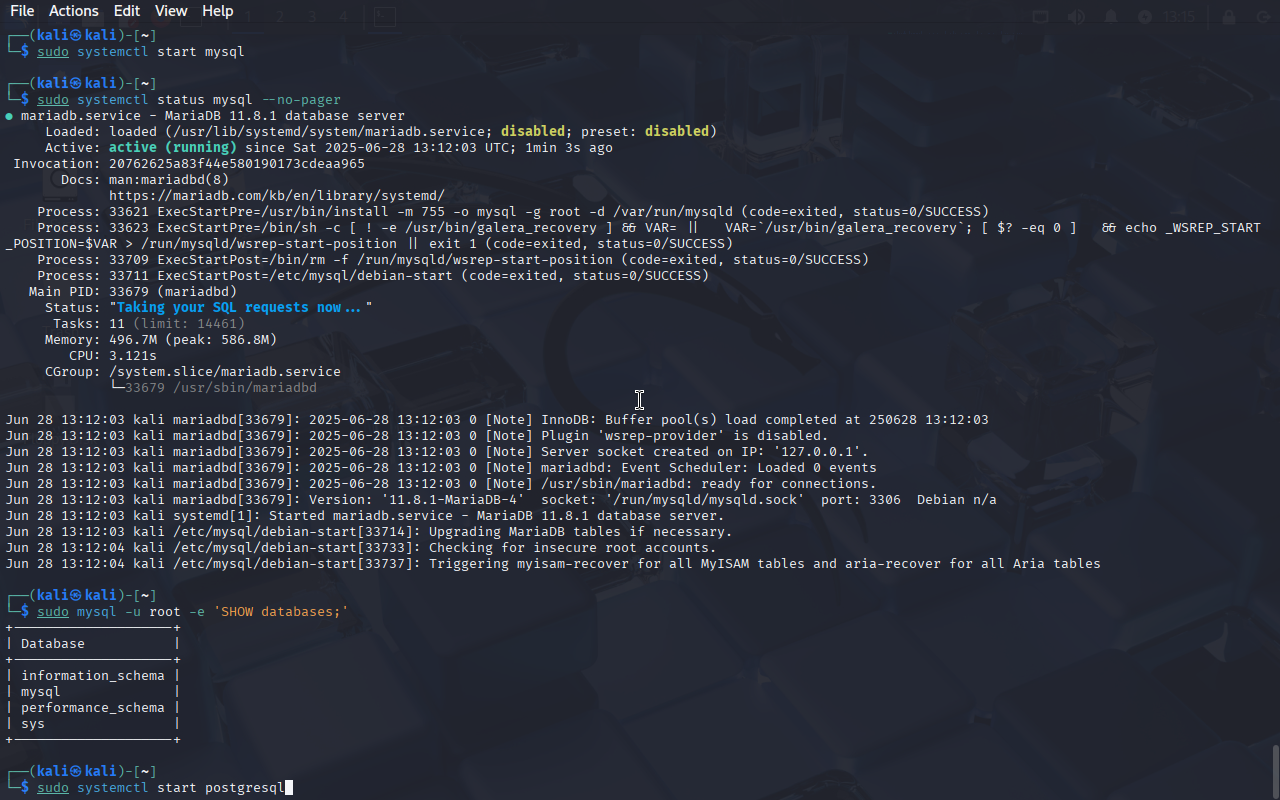
Task: Switch to workspace 1 in the panel
Action: click(249, 17)
